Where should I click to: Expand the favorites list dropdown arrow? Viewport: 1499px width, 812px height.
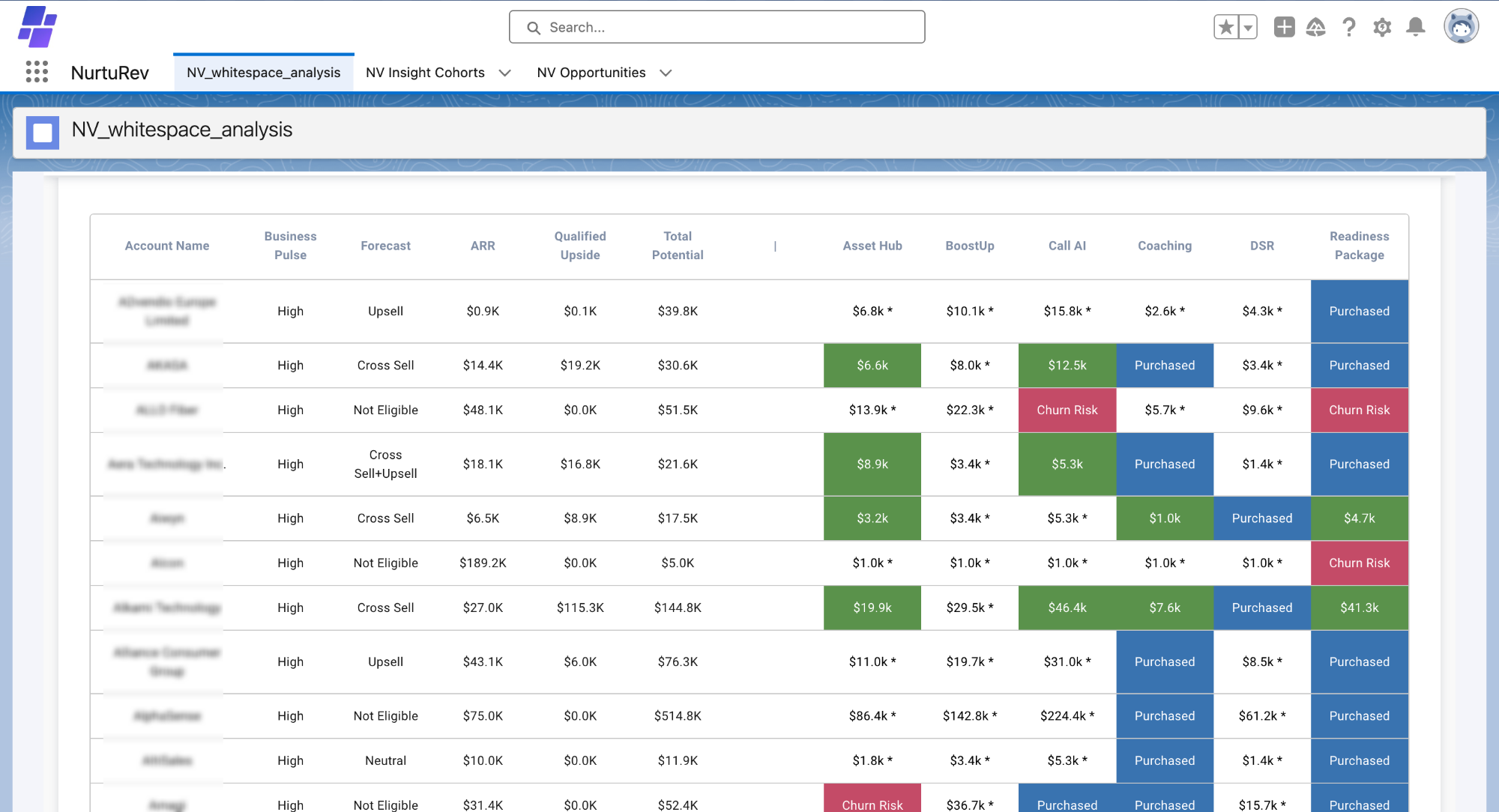[x=1248, y=28]
